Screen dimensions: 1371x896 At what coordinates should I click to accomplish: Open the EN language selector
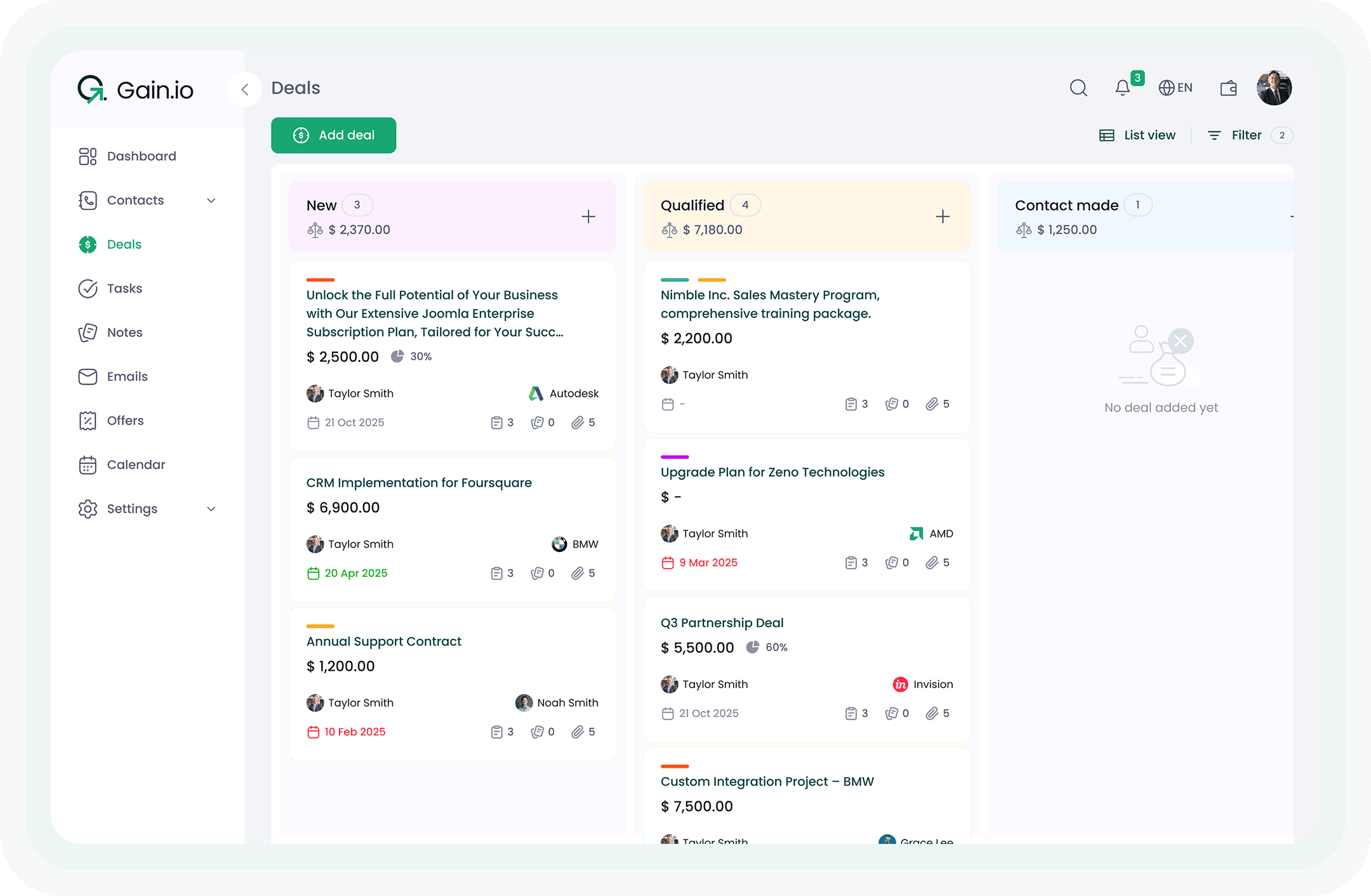[x=1176, y=88]
